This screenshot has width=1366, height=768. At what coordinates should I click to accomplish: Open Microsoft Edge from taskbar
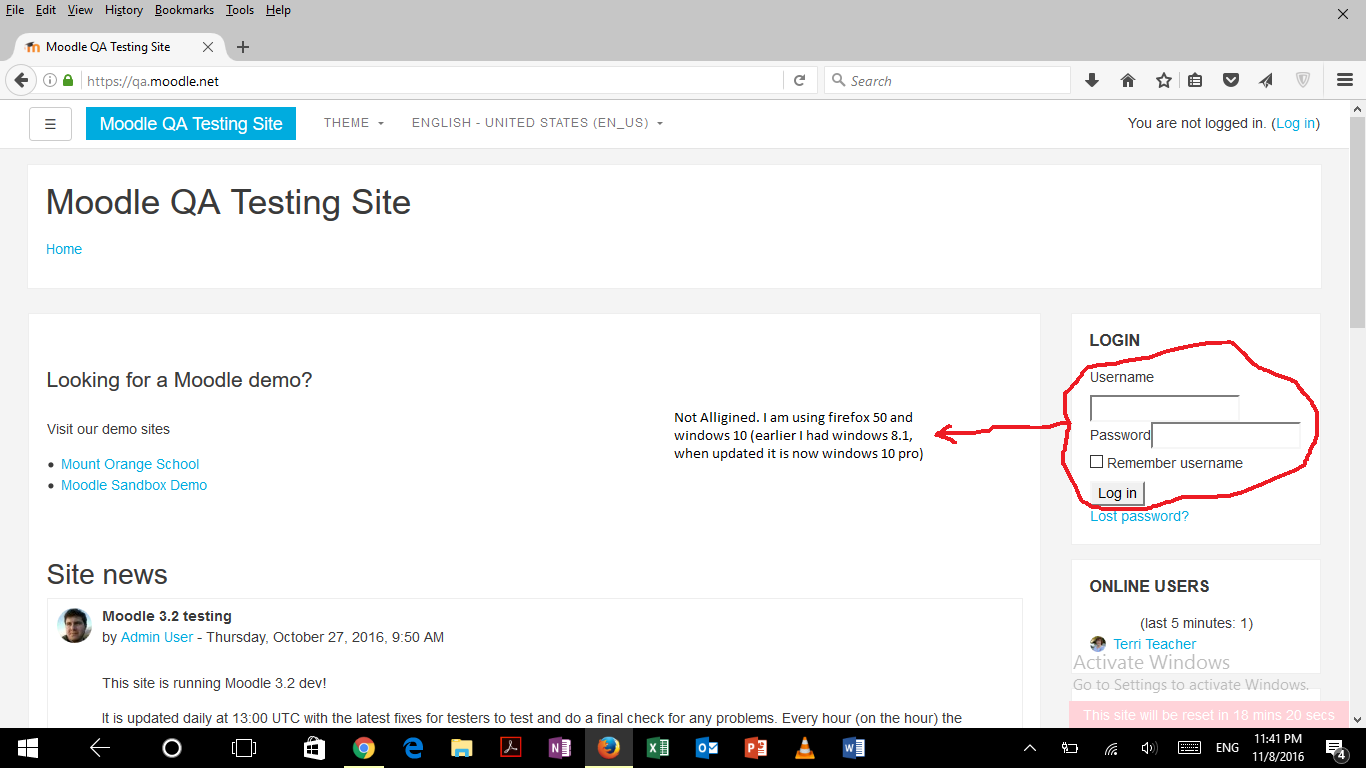click(x=412, y=748)
